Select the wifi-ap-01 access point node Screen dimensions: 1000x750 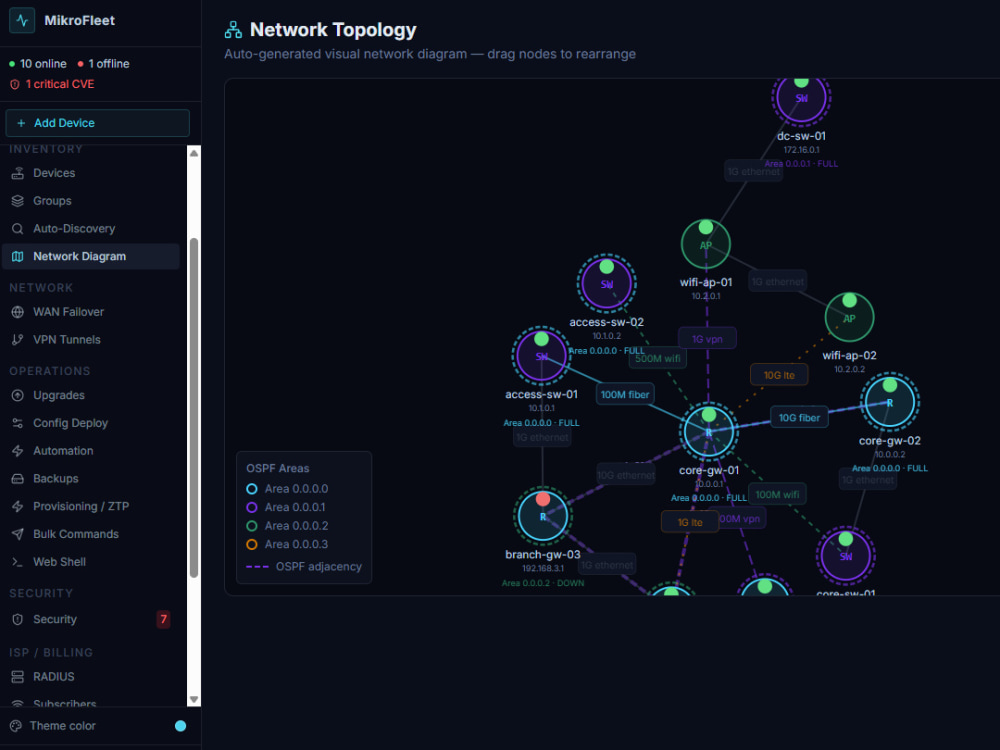(706, 244)
